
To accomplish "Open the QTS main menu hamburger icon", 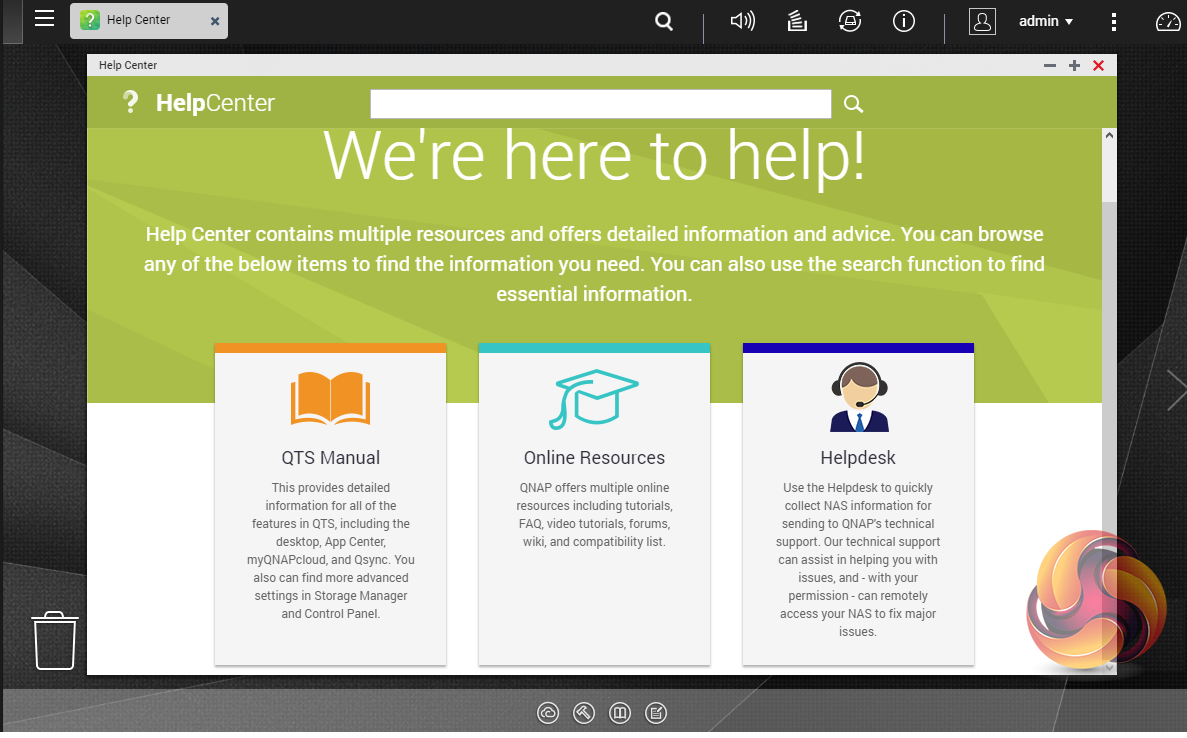I will 45,19.
